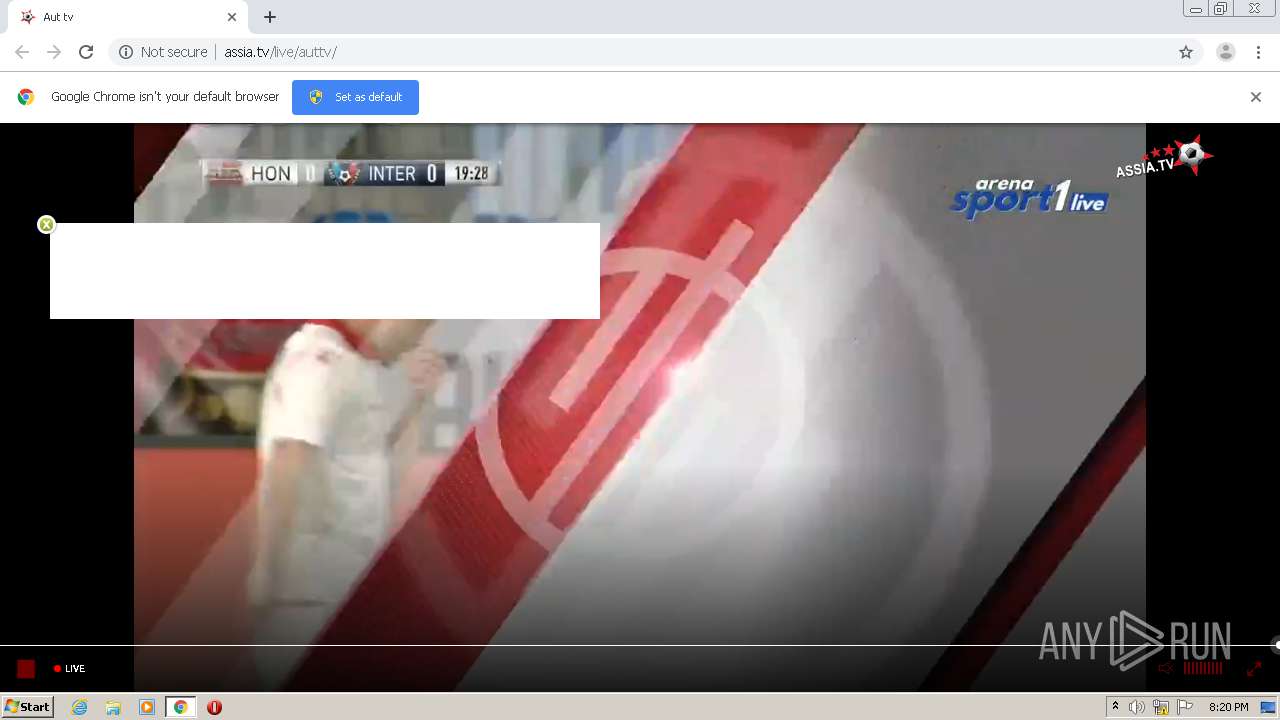Open the Chrome three-dot menu
Viewport: 1280px width, 720px height.
[1259, 52]
